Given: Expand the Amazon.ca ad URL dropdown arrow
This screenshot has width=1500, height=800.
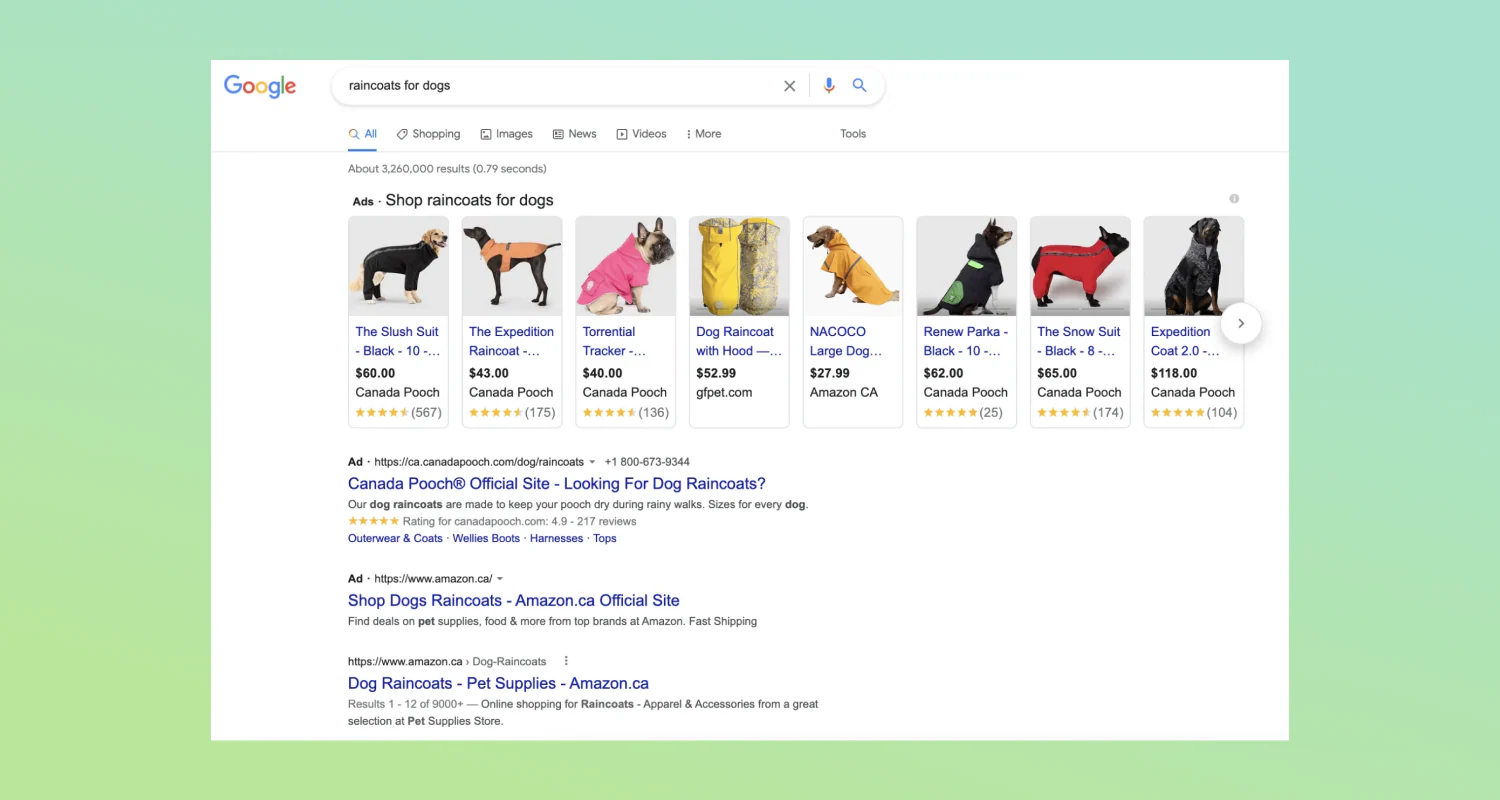Looking at the screenshot, I should [x=499, y=578].
